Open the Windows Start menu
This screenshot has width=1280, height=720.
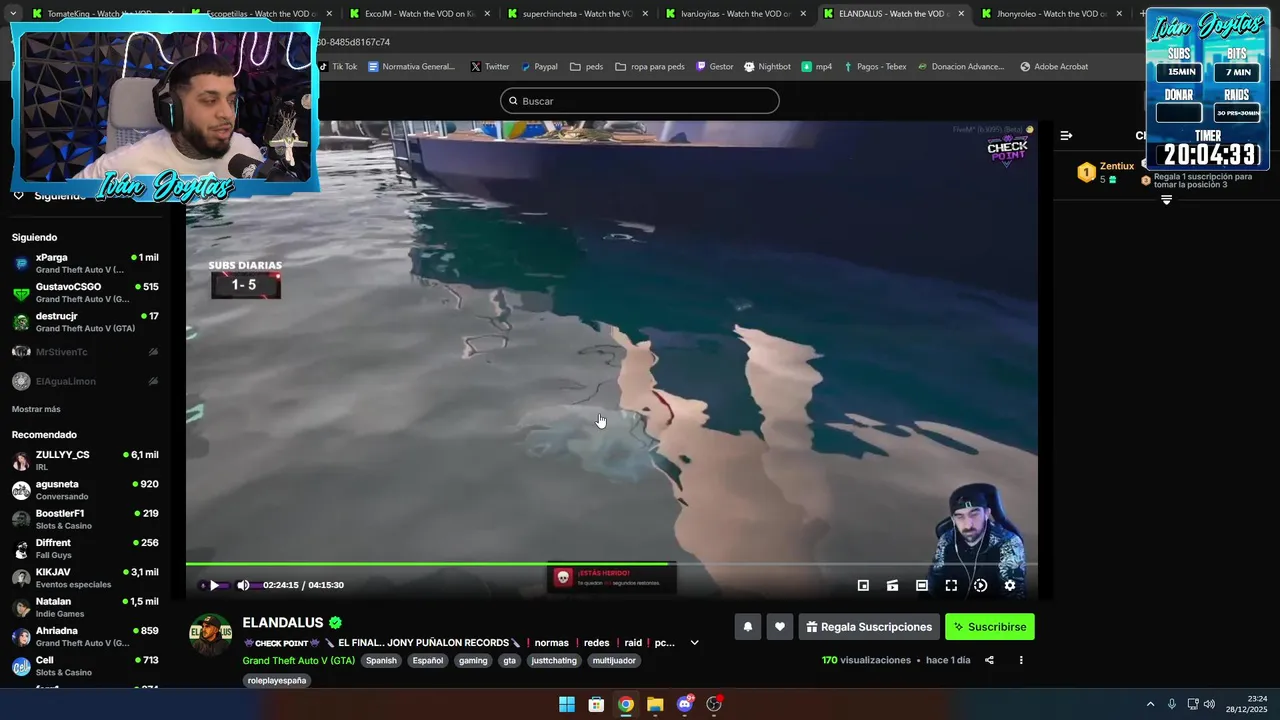[x=567, y=704]
